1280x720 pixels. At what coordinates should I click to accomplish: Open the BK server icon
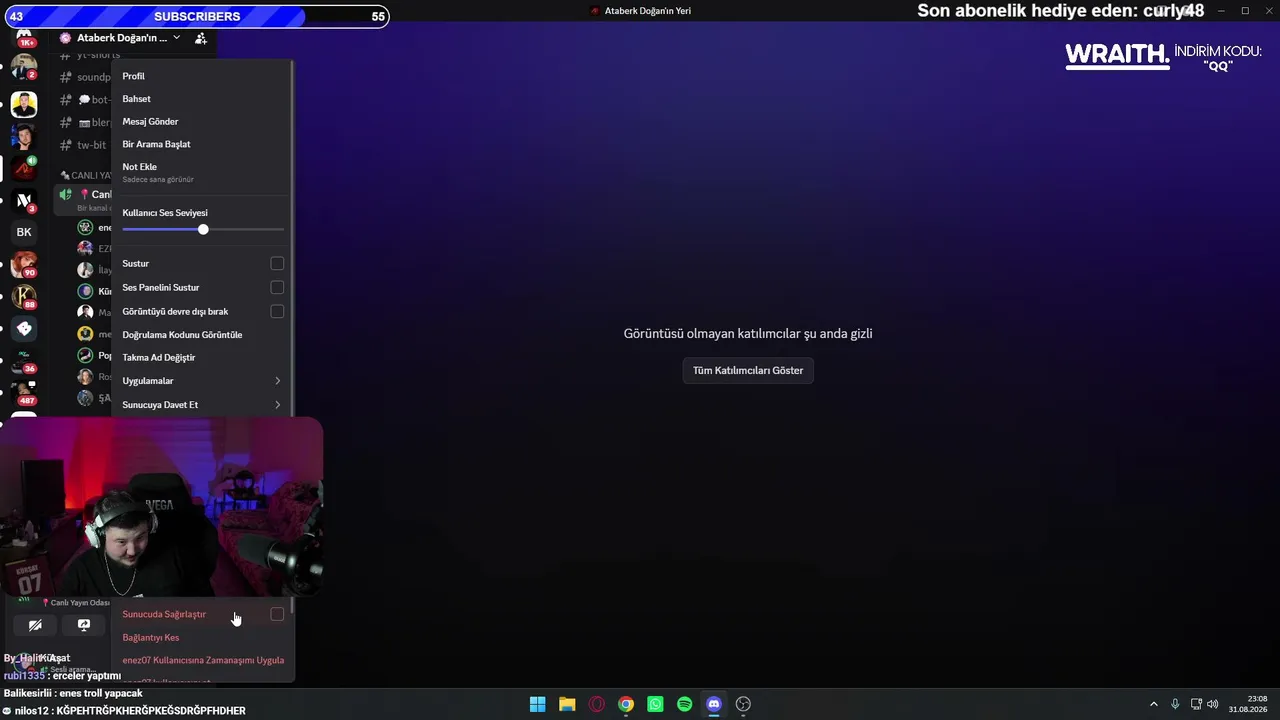(x=24, y=232)
